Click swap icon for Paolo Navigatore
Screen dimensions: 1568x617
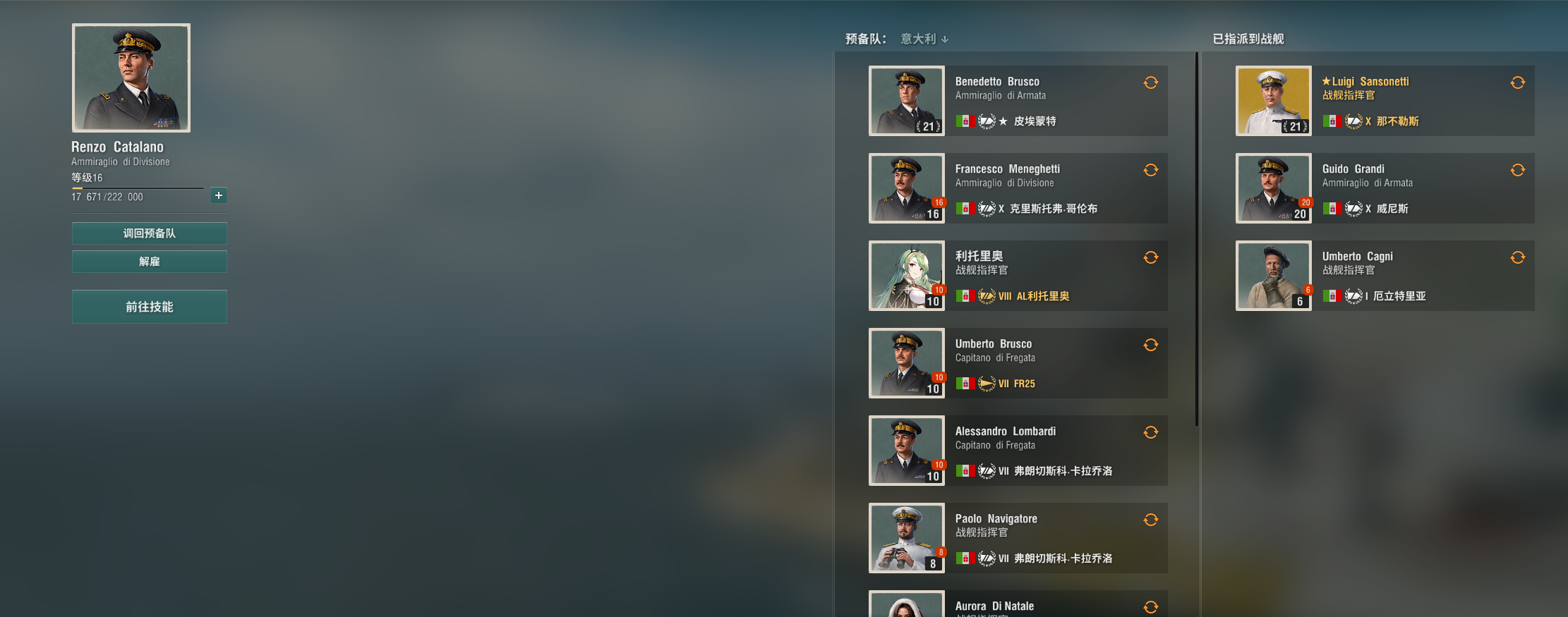pos(1150,520)
